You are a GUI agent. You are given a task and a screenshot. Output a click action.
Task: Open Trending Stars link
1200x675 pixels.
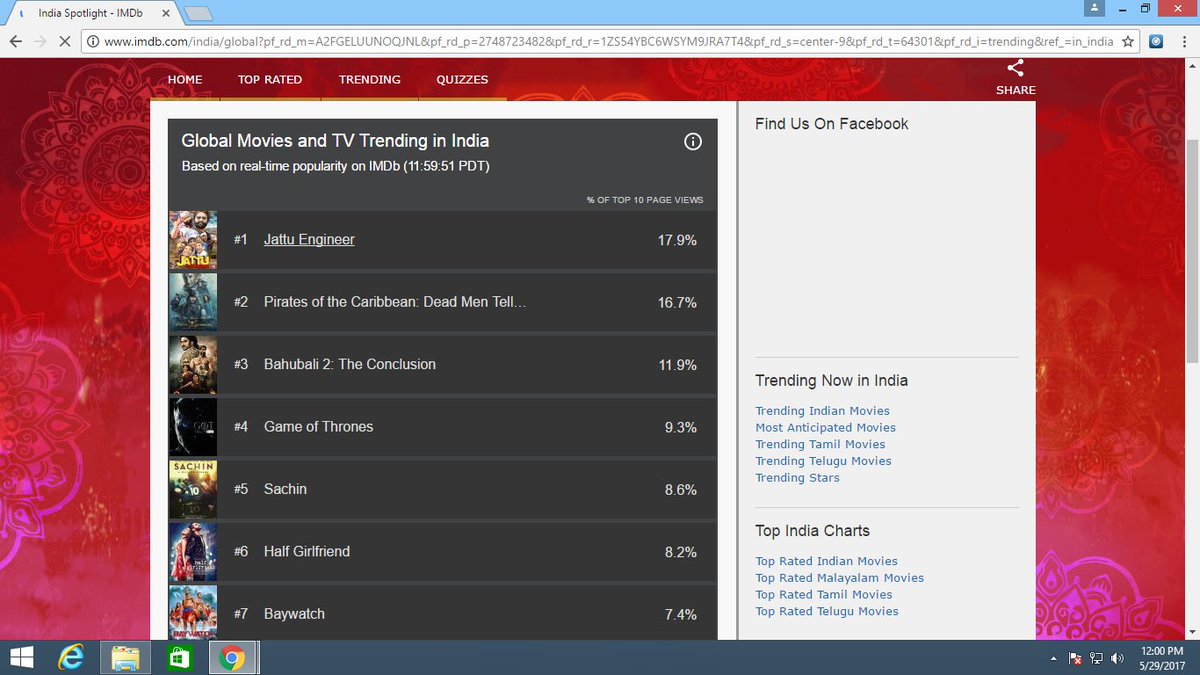click(797, 478)
